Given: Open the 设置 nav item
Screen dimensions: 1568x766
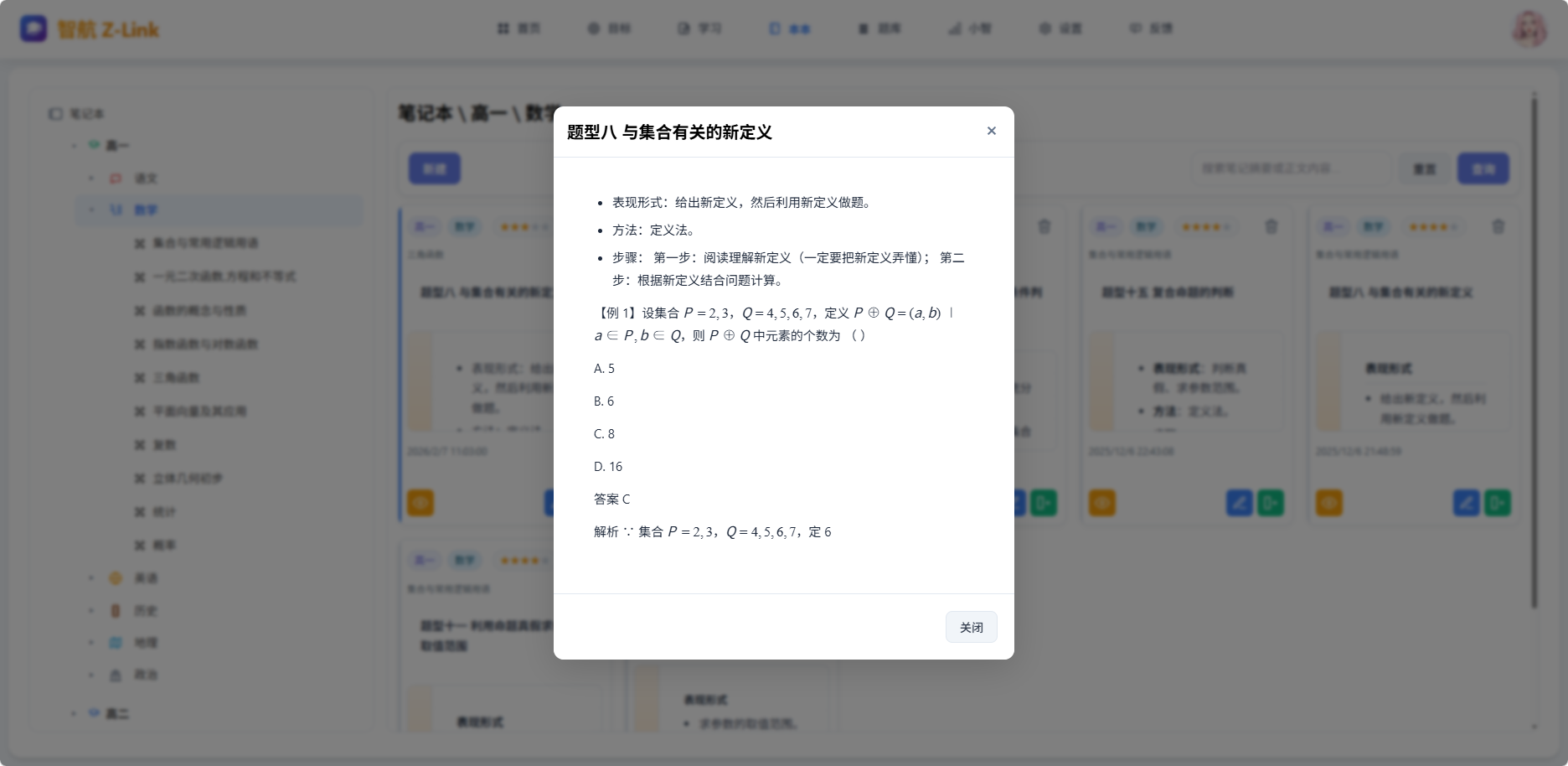Looking at the screenshot, I should pyautogui.click(x=1060, y=28).
